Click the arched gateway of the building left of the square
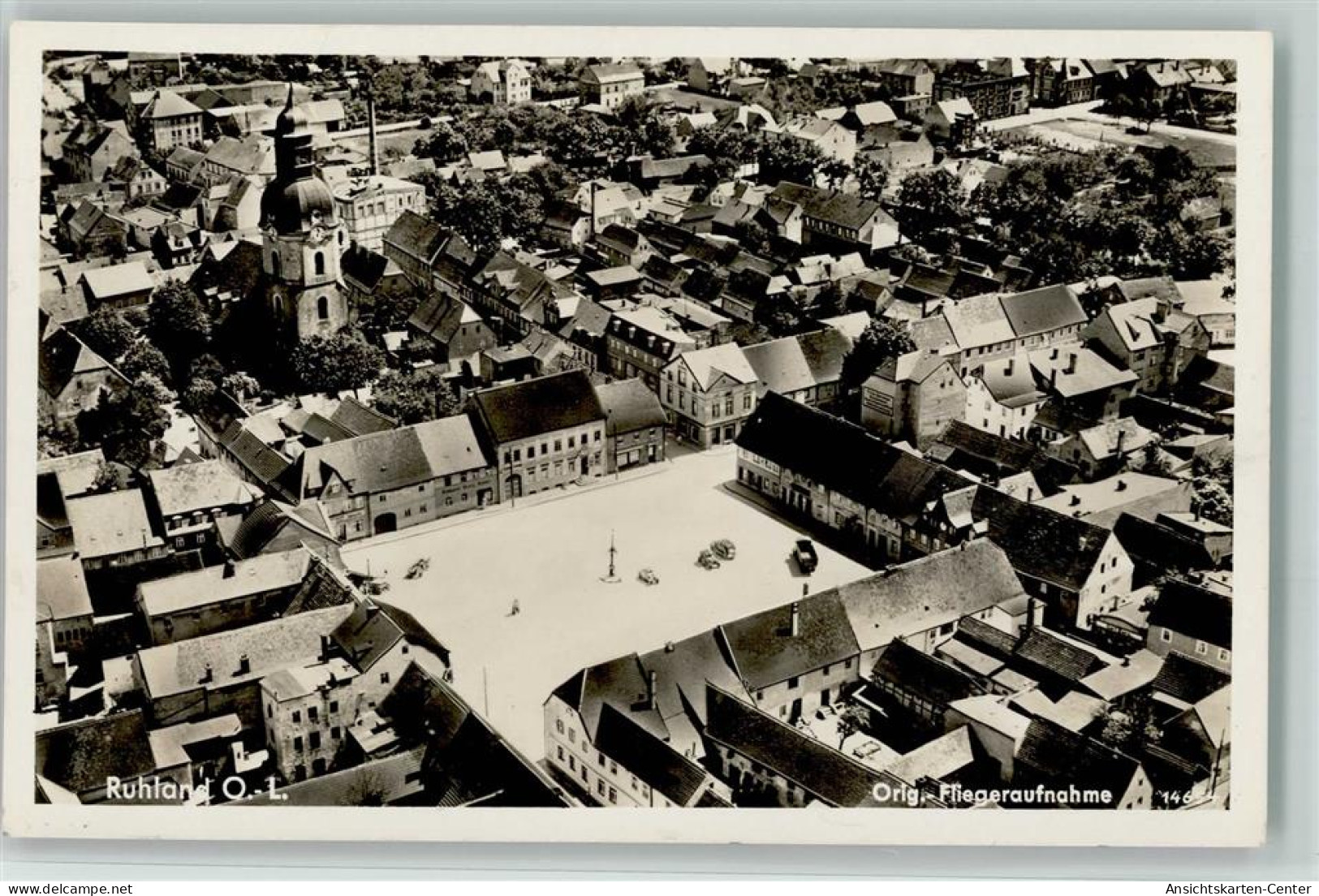Viewport: 1319px width, 896px height. 385,522
